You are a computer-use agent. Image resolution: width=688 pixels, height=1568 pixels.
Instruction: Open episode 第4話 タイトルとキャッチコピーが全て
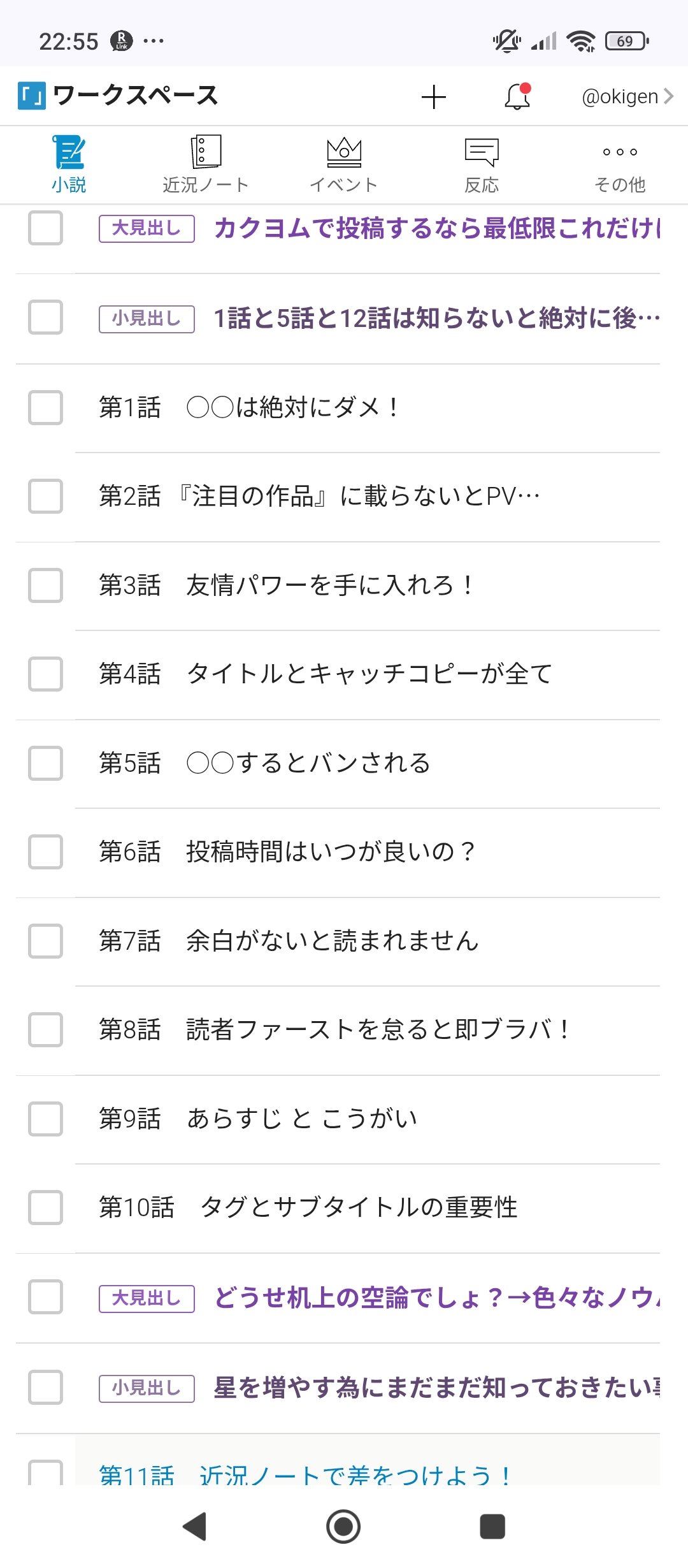click(369, 674)
